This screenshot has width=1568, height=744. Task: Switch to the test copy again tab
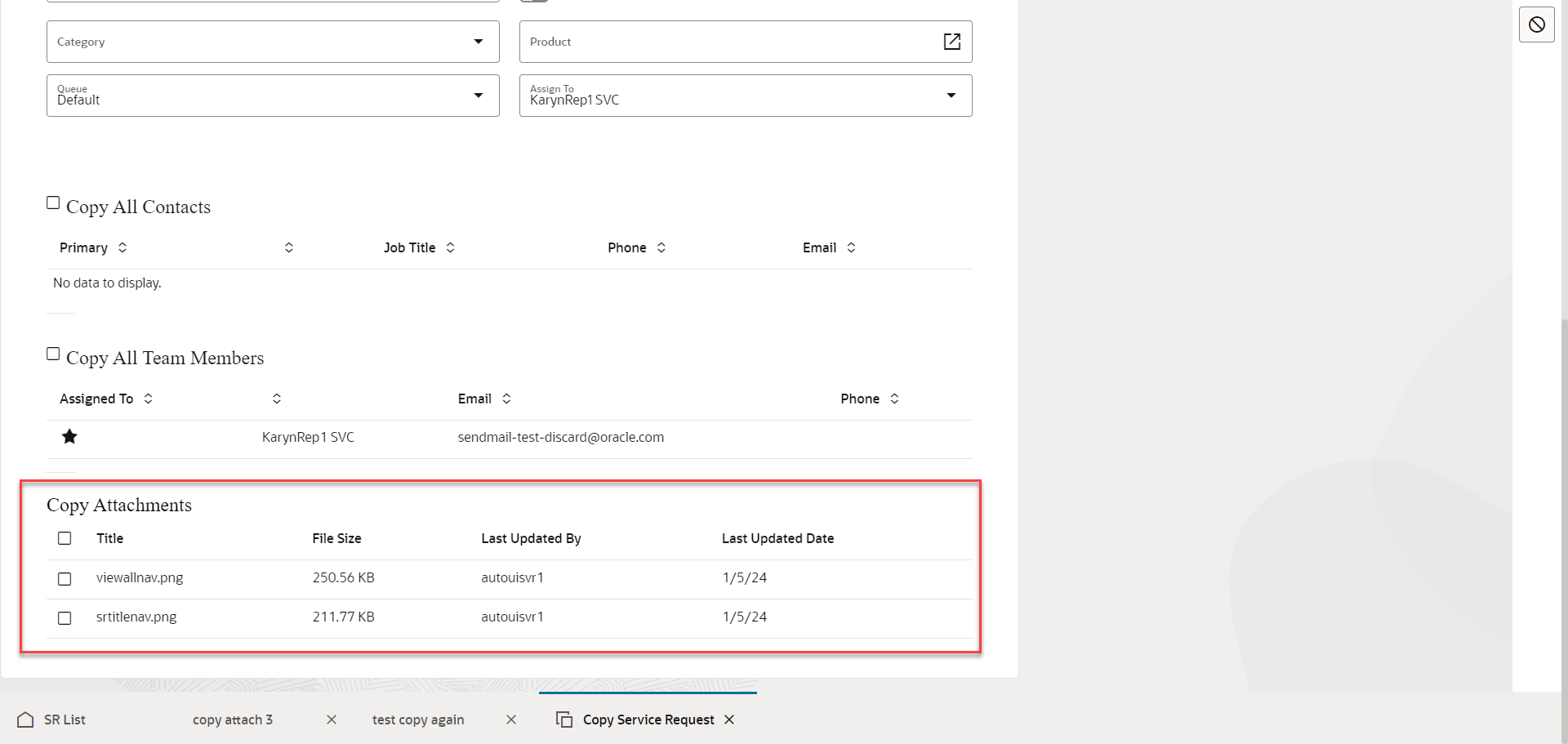pyautogui.click(x=418, y=719)
